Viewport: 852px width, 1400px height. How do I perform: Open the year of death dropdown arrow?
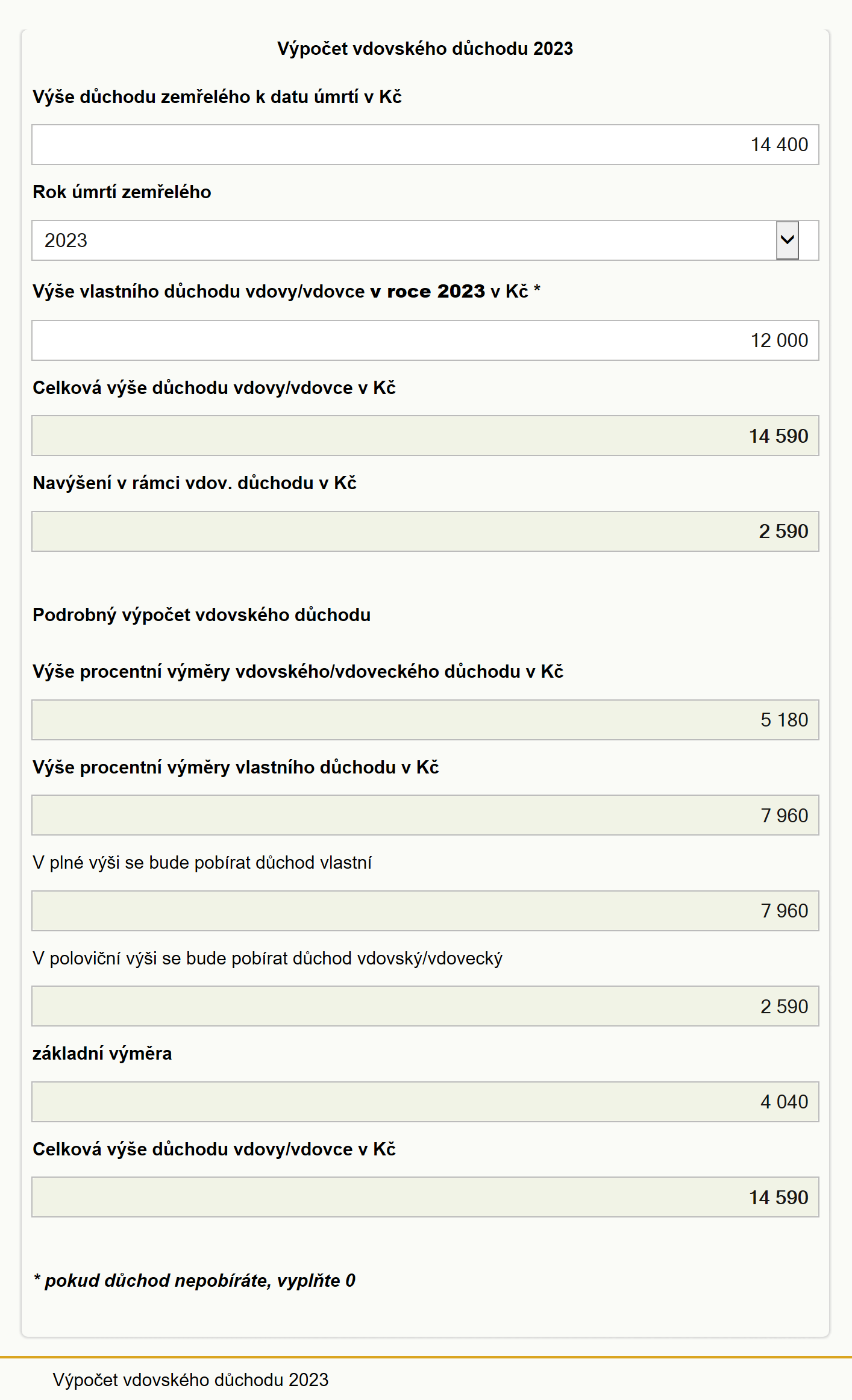click(787, 240)
